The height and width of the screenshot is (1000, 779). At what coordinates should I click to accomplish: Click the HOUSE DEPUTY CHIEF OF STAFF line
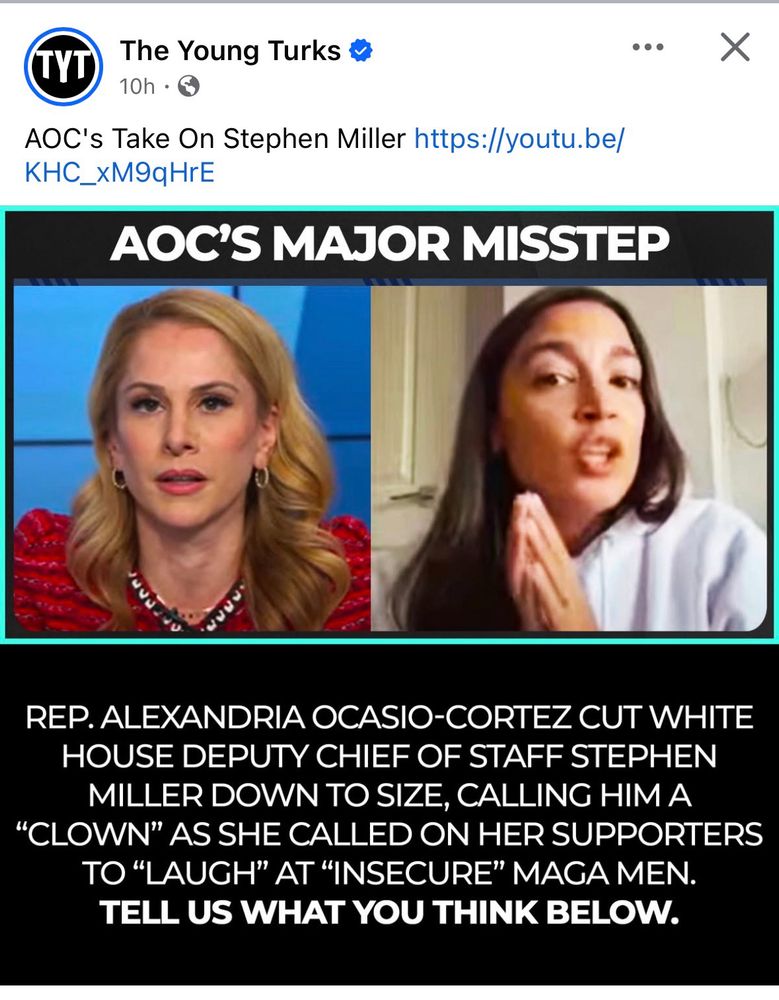tap(389, 756)
